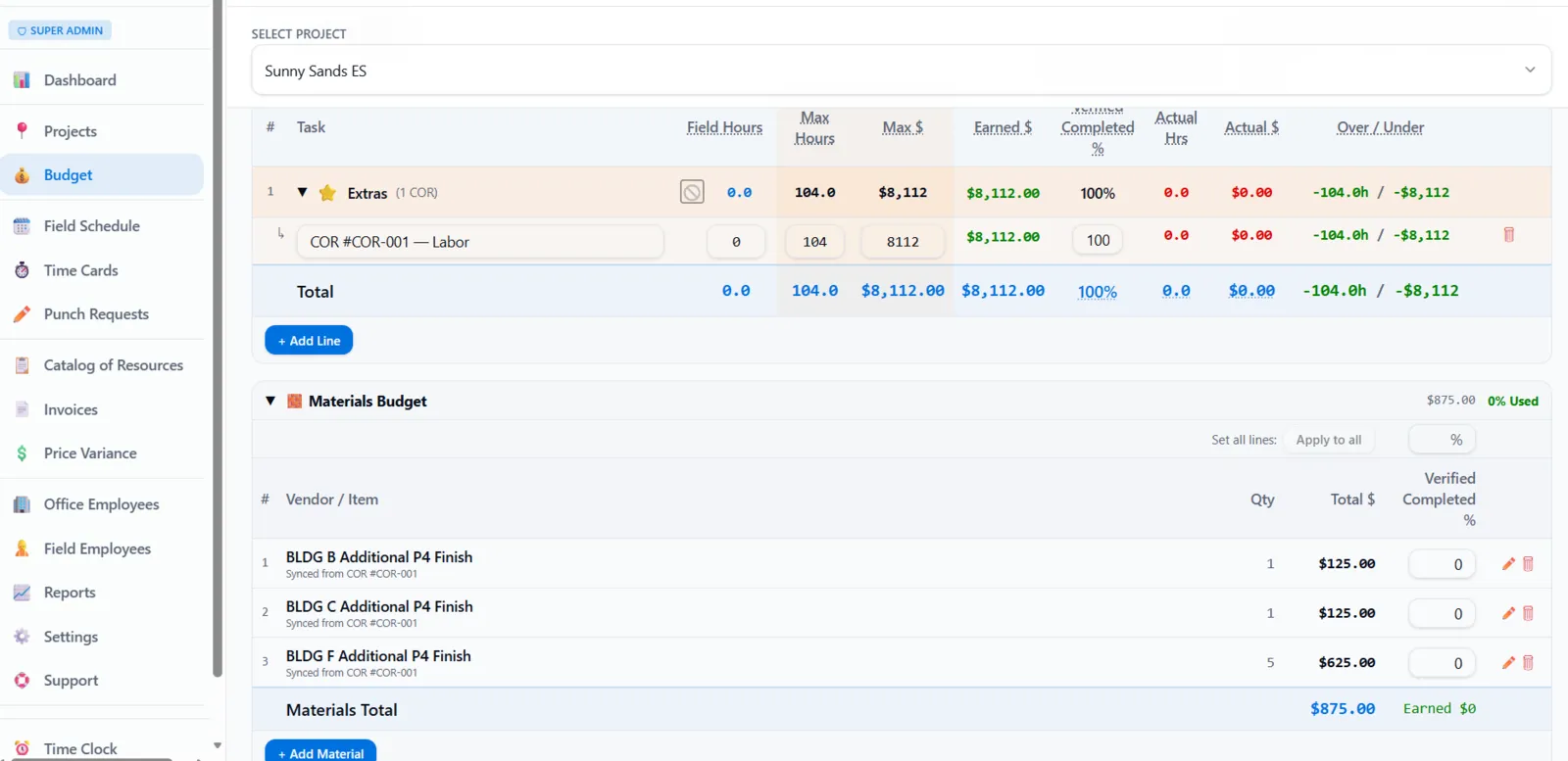This screenshot has width=1568, height=761.
Task: Collapse the Materials Budget section
Action: [x=270, y=401]
